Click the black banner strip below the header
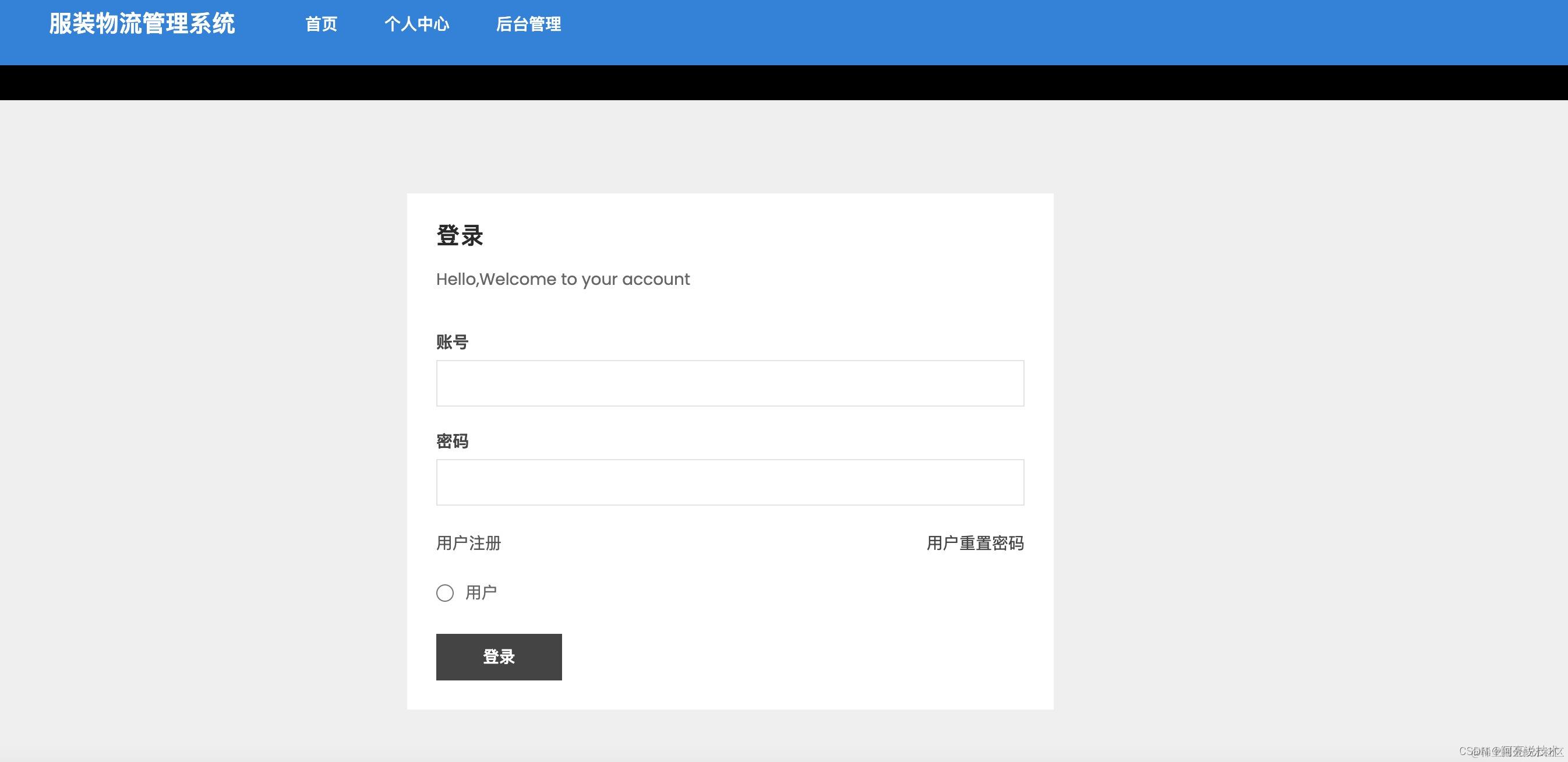Viewport: 1568px width, 762px height. tap(784, 83)
